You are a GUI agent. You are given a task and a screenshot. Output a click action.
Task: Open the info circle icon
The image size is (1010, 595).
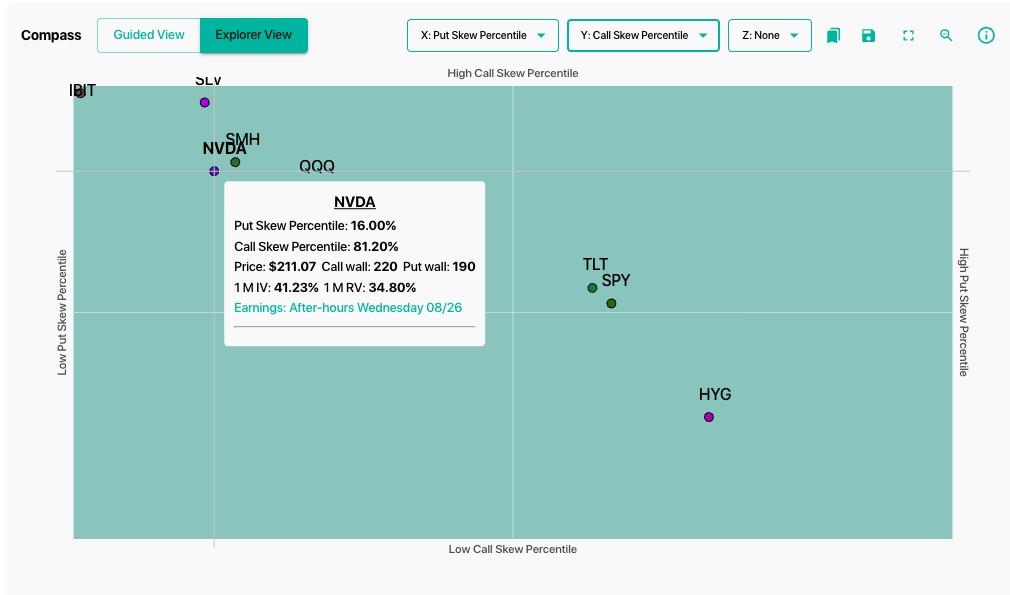[x=986, y=35]
